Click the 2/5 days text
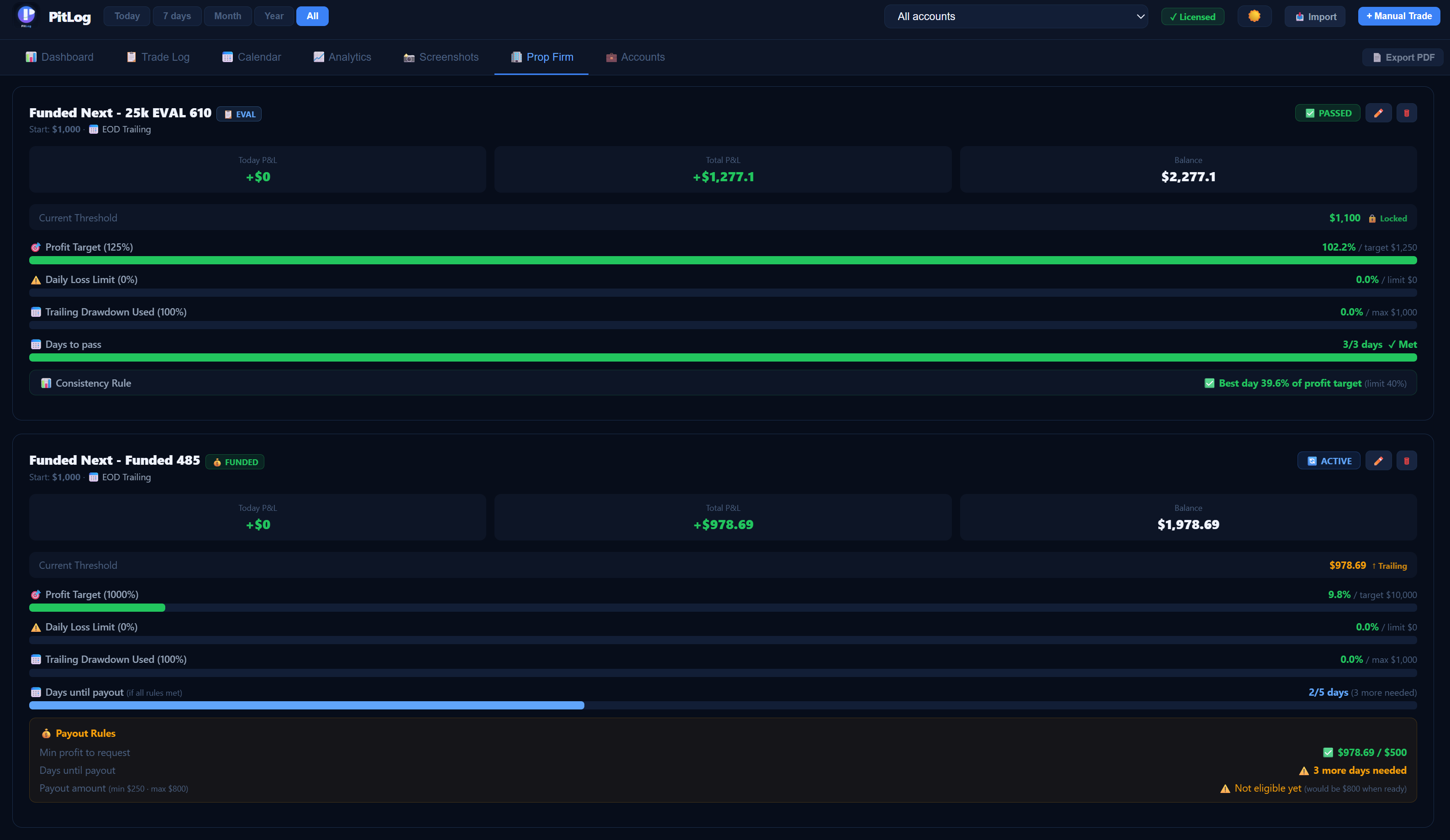 (x=1328, y=693)
